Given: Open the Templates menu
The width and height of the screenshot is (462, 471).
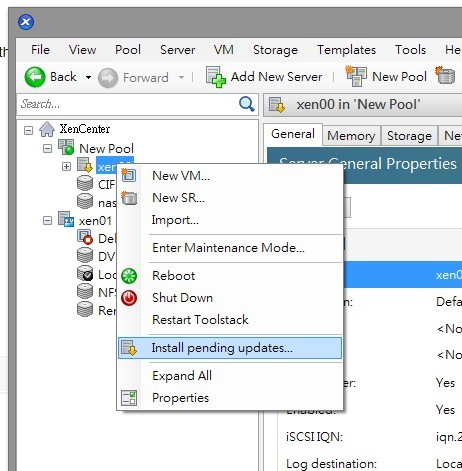Looking at the screenshot, I should point(347,50).
